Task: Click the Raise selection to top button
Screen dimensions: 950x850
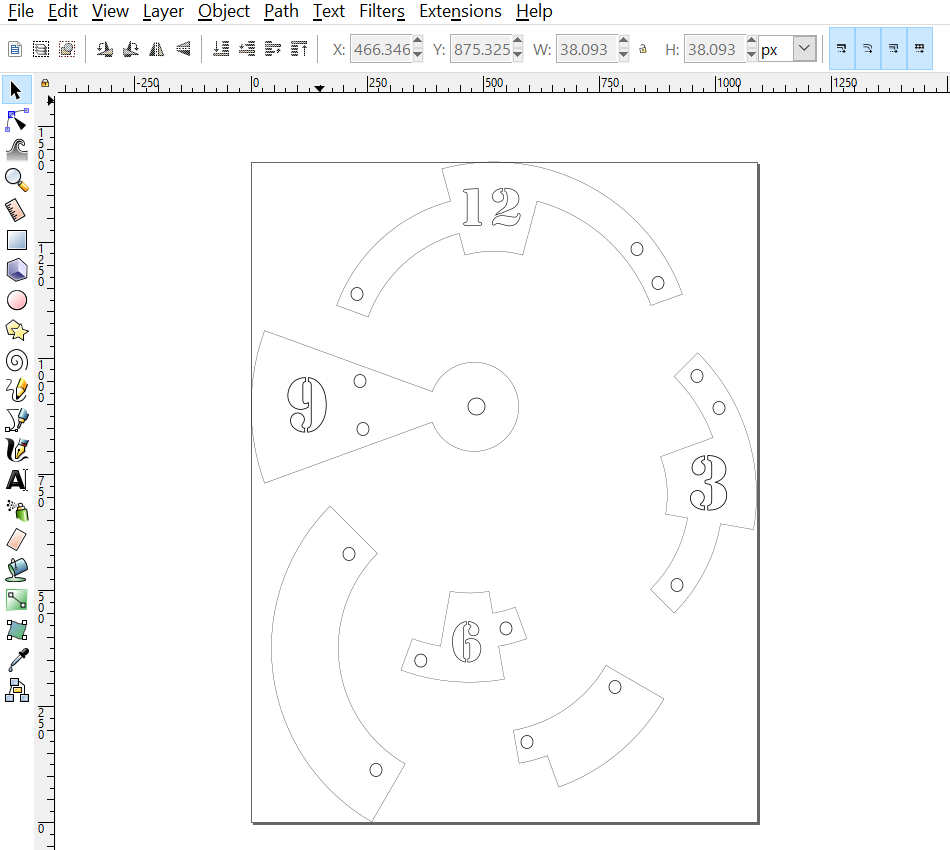Action: 299,48
